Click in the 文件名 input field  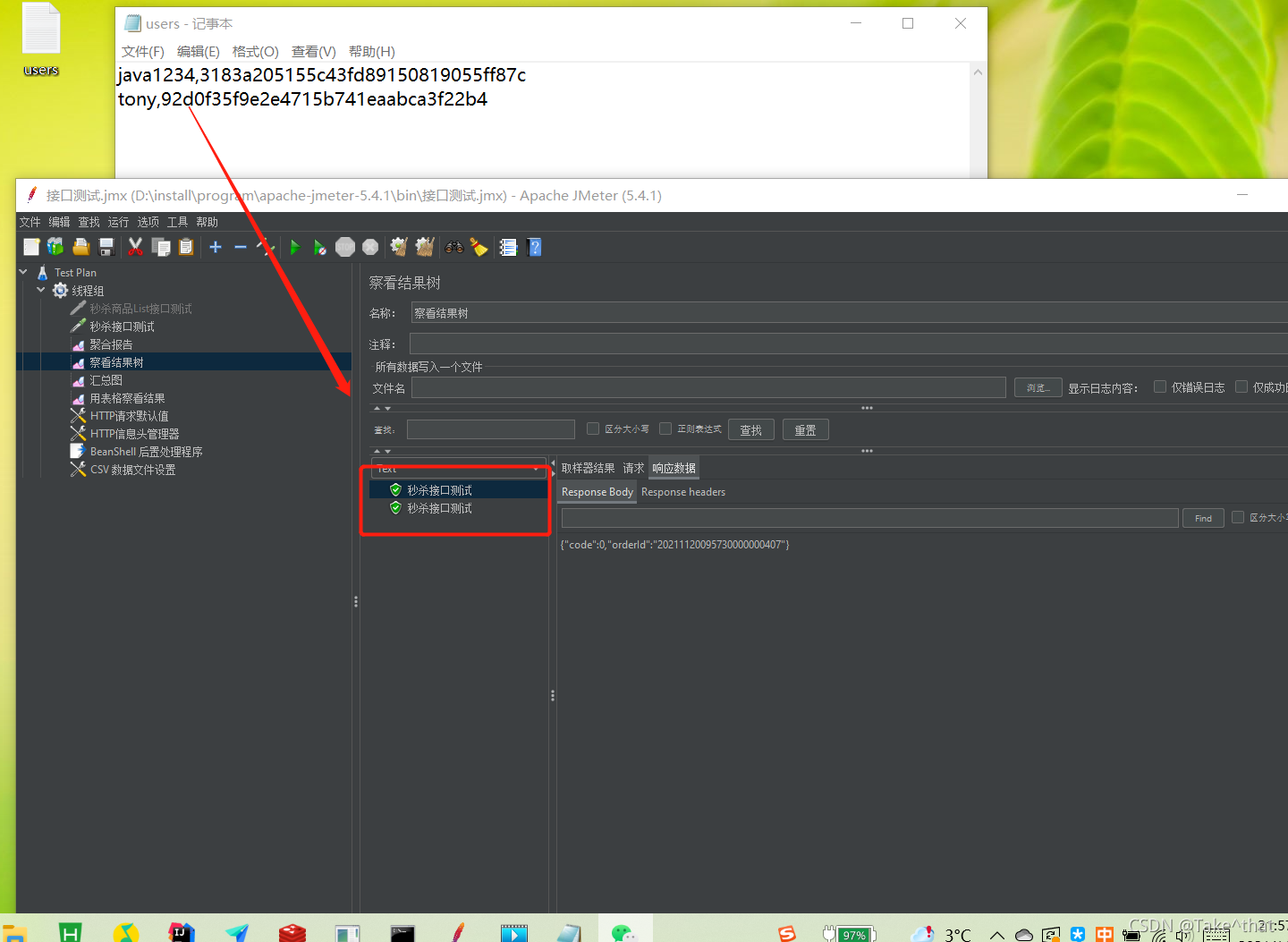(708, 387)
